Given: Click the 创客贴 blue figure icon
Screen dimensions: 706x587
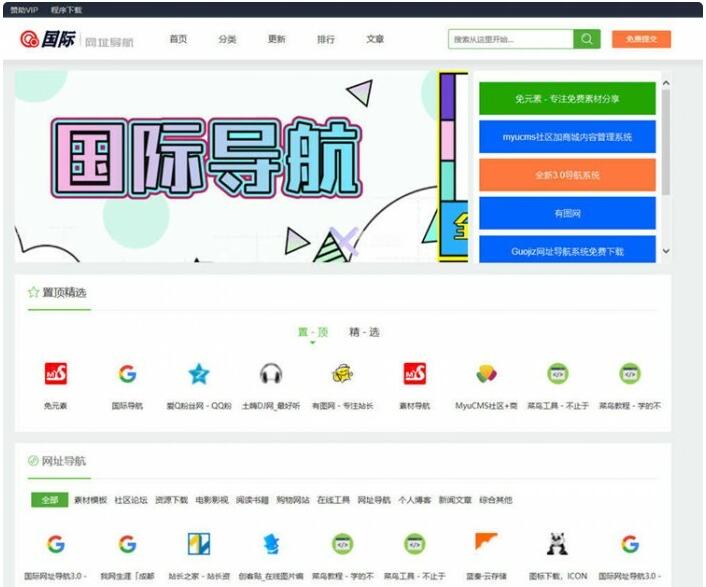Looking at the screenshot, I should coord(271,544).
